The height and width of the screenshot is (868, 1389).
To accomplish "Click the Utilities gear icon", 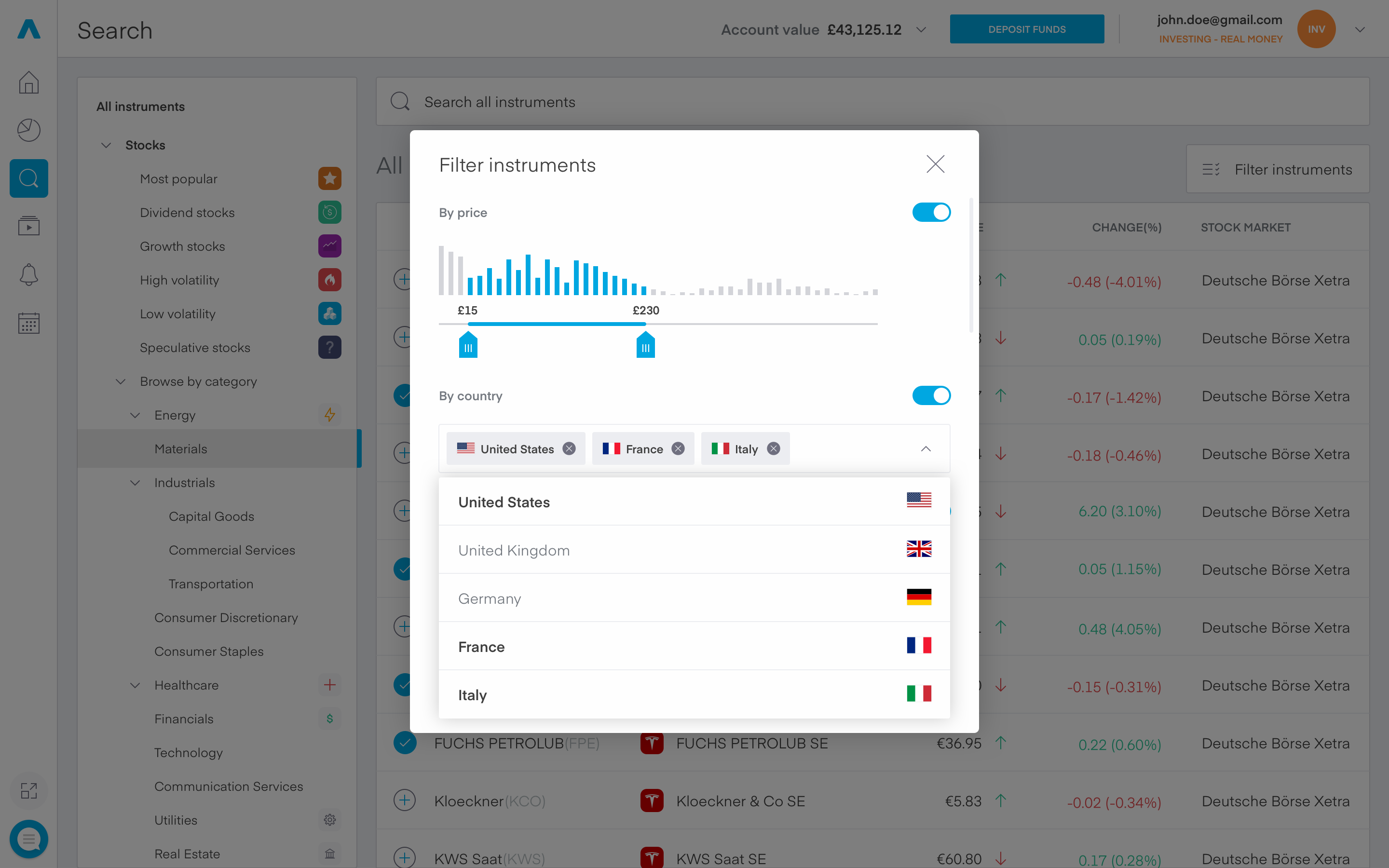I will [x=329, y=820].
